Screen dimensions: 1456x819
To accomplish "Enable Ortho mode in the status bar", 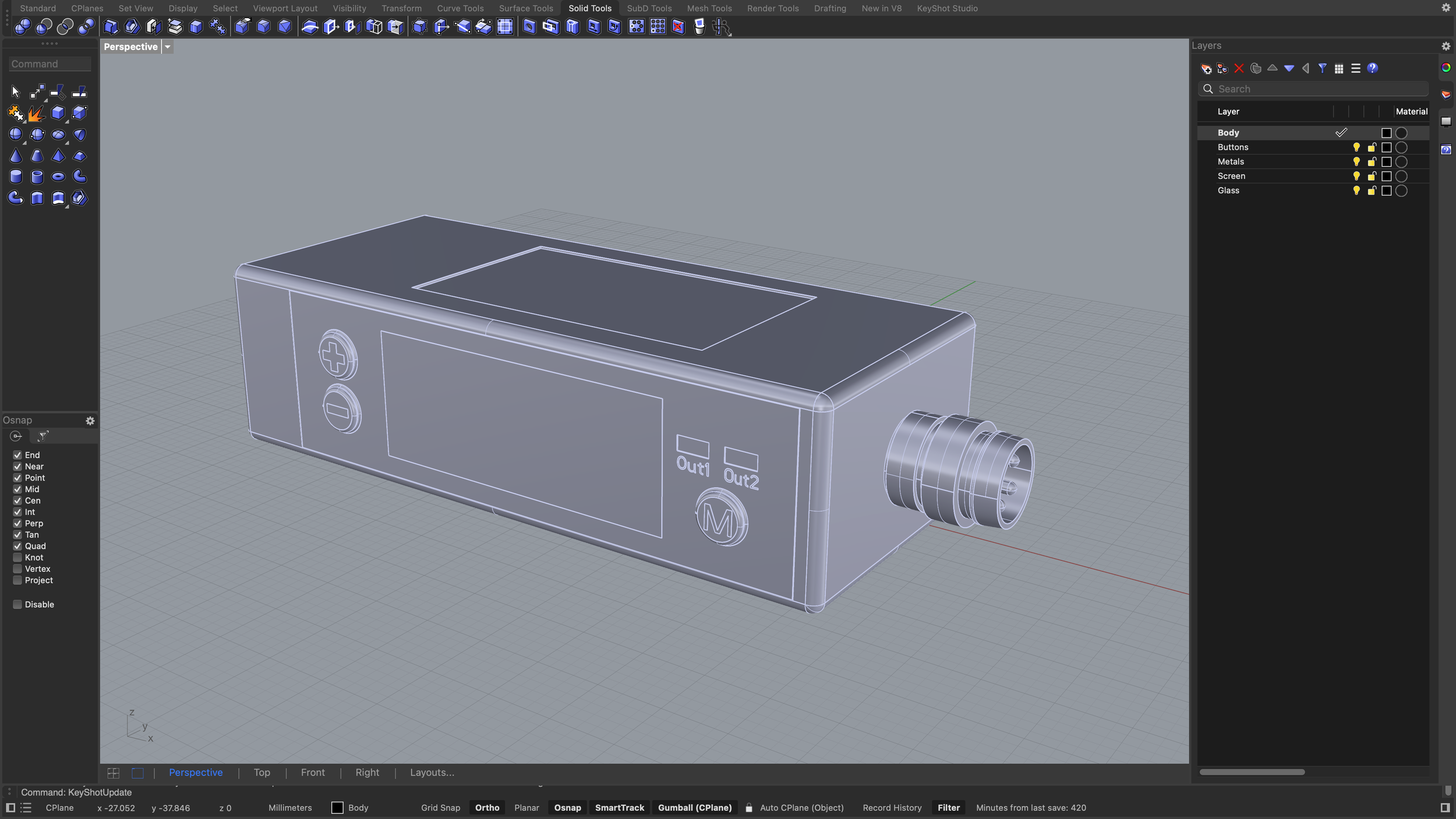I will [x=487, y=808].
